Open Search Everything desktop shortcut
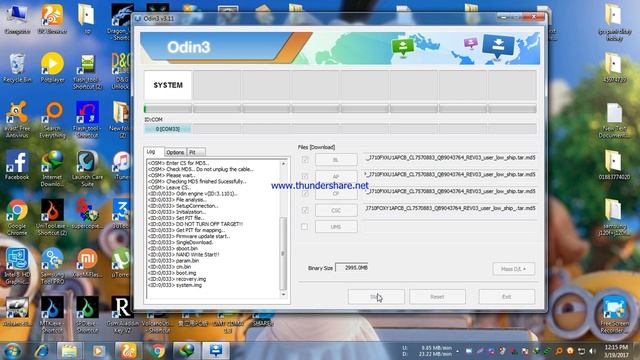Image resolution: width=640 pixels, height=360 pixels. click(52, 120)
